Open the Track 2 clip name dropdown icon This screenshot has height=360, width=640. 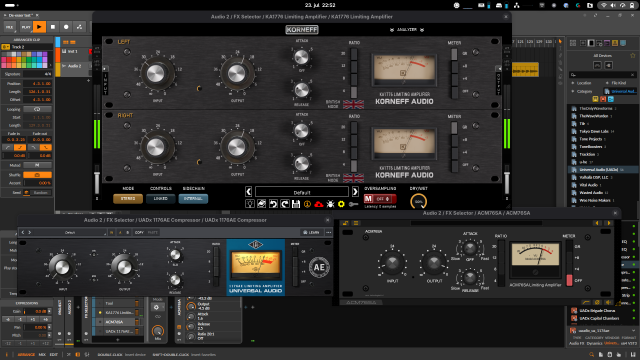[6, 47]
